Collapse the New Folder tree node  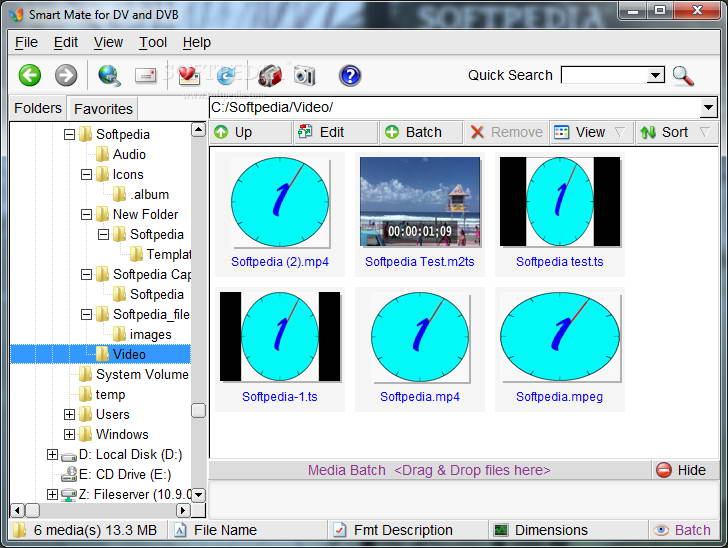[x=86, y=215]
